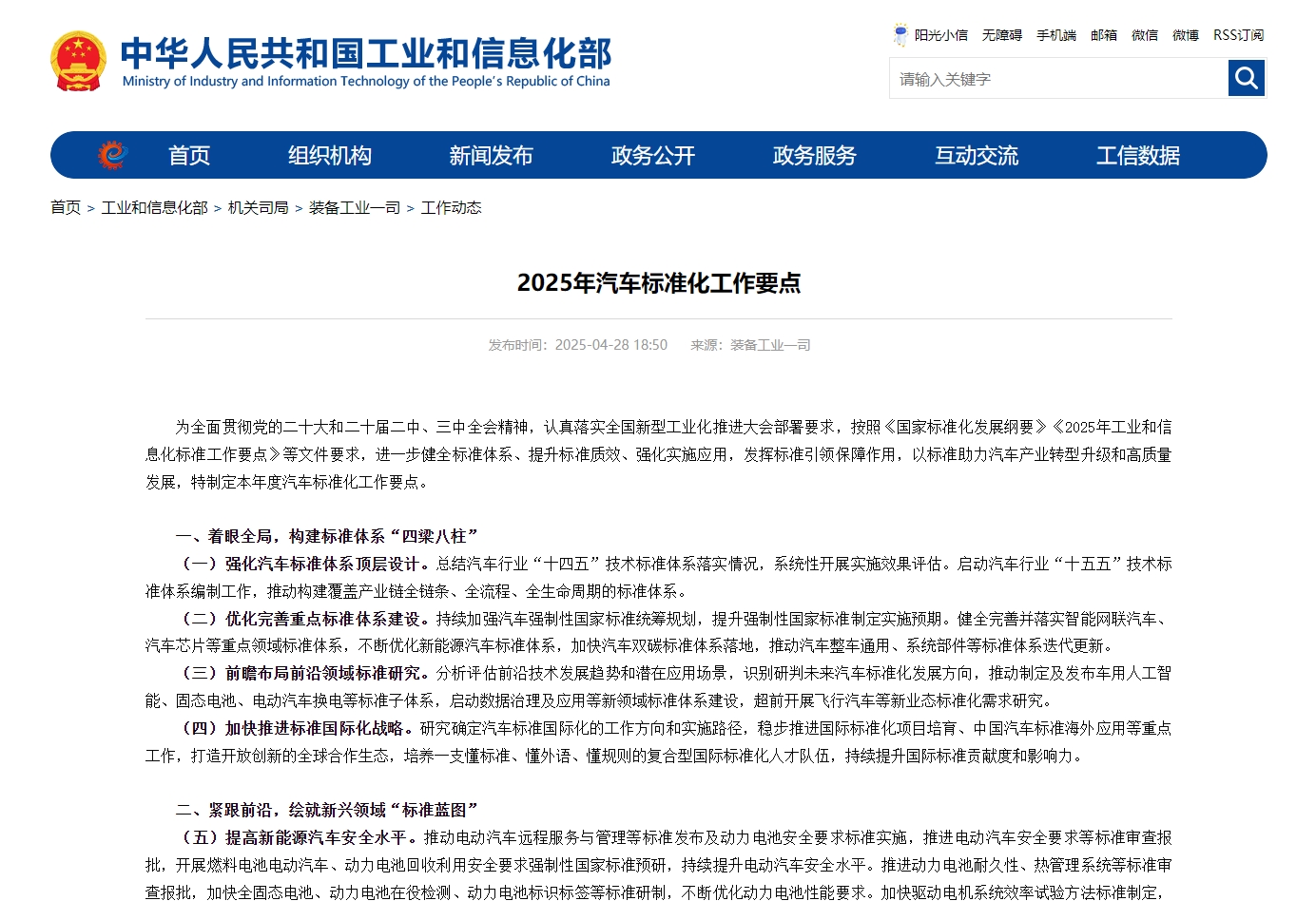Go to 装备工业一司 breadcrumb link

point(355,207)
